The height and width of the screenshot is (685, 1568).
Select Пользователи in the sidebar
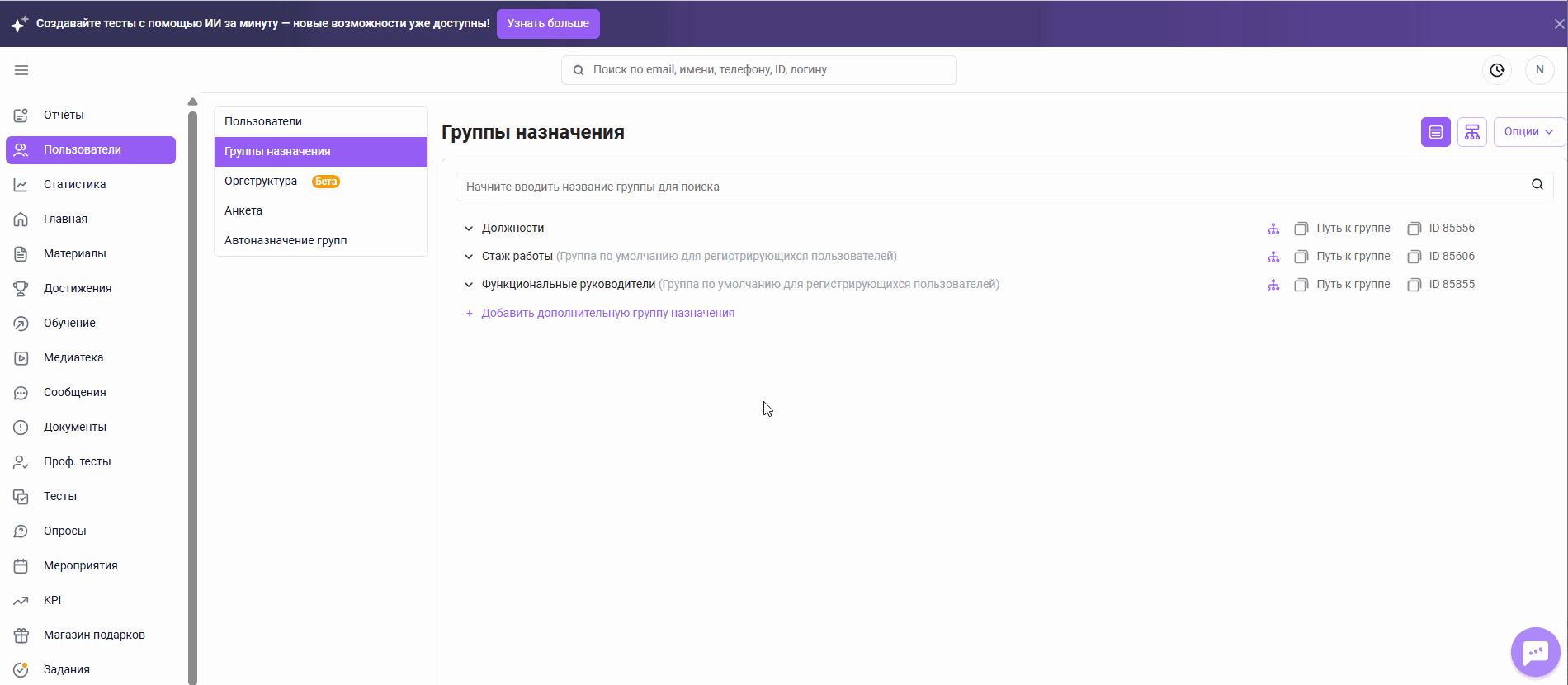point(91,149)
